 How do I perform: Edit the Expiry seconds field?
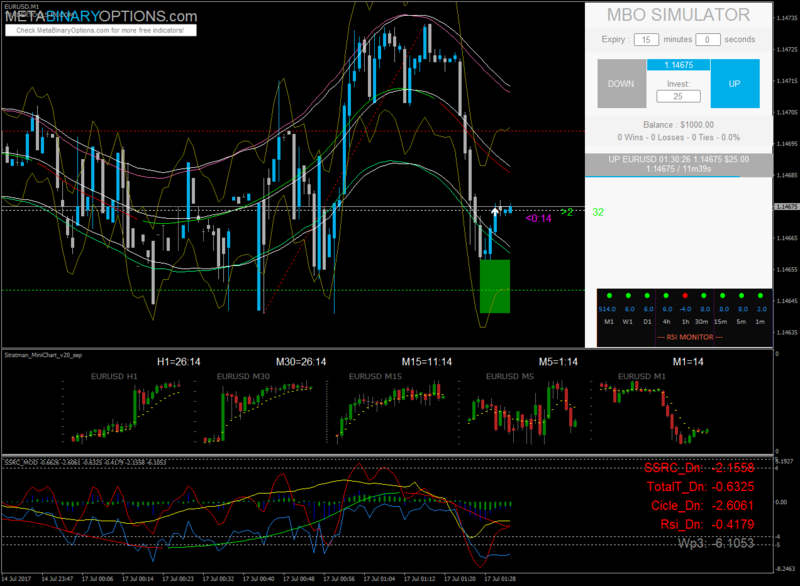(707, 39)
